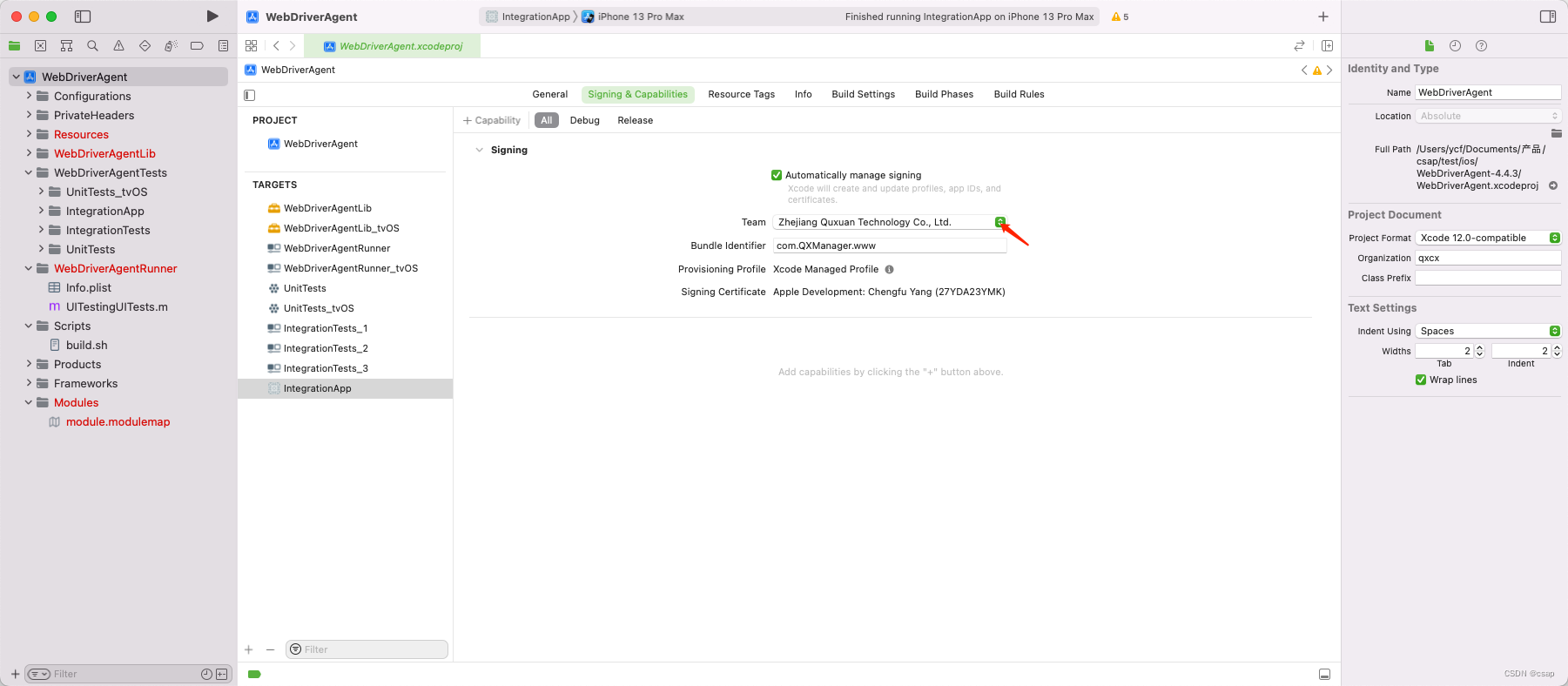Increase tab width stepper
Image resolution: width=1568 pixels, height=686 pixels.
pyautogui.click(x=1479, y=348)
